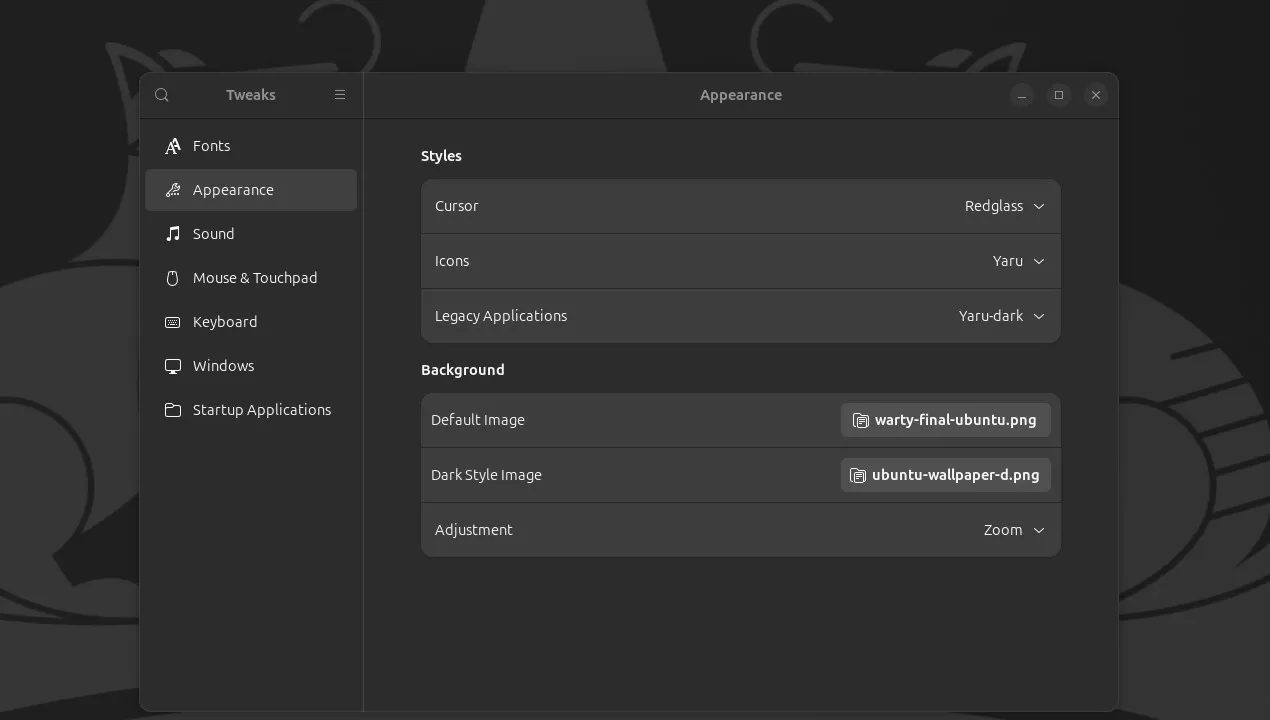Screen dimensions: 1270x720
Task: Click the Styles section heading
Action: (441, 156)
